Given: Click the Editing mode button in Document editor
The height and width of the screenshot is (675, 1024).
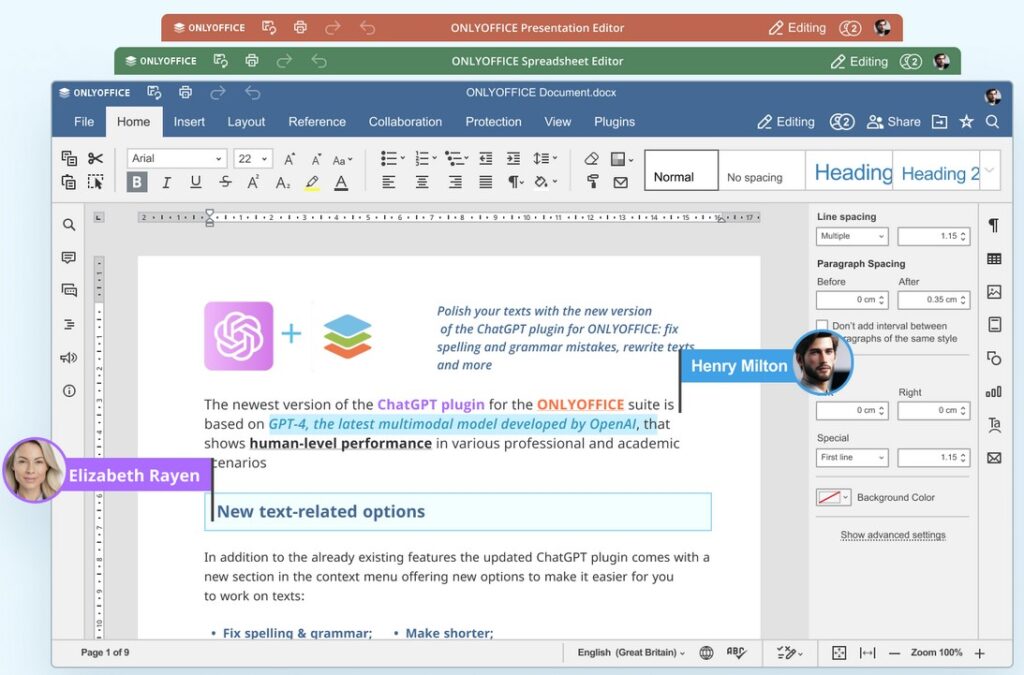Looking at the screenshot, I should point(786,122).
